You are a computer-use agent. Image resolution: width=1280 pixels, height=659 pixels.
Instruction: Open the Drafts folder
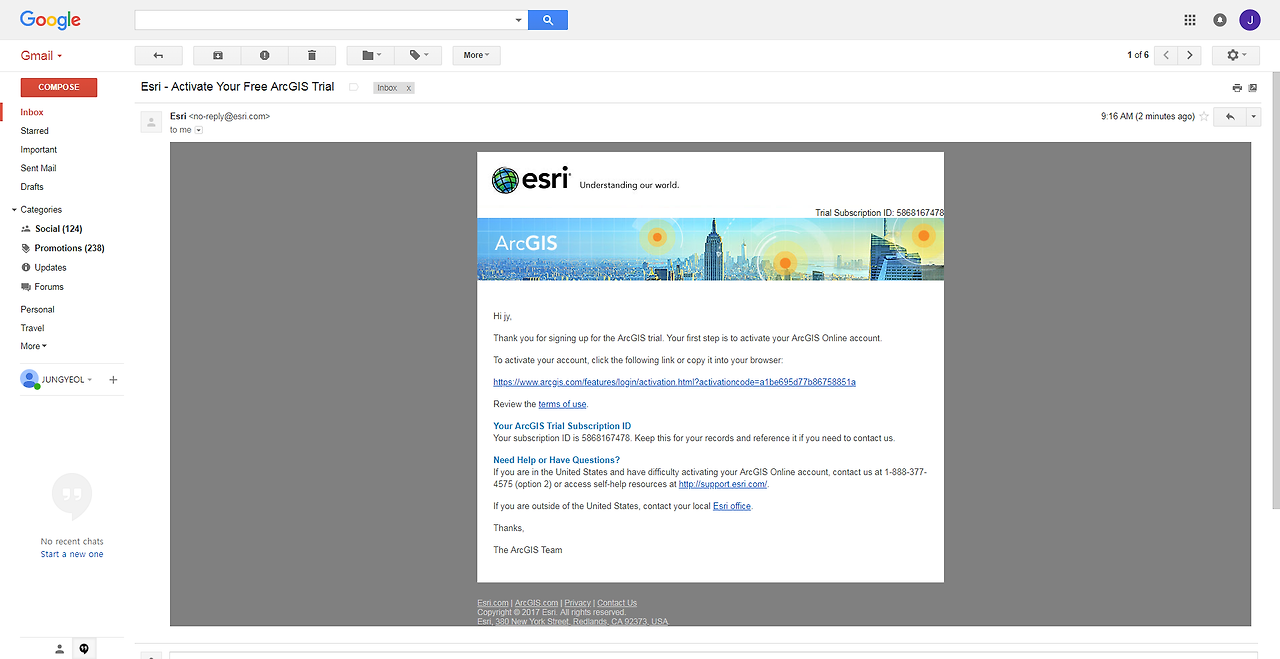pos(32,187)
